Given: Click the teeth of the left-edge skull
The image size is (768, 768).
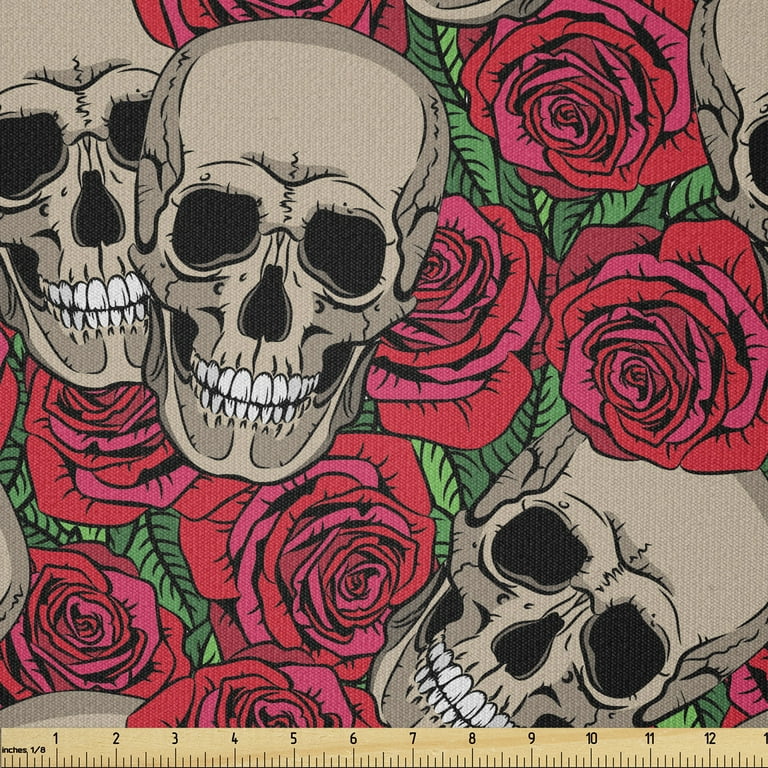Looking at the screenshot, I should click(95, 300).
